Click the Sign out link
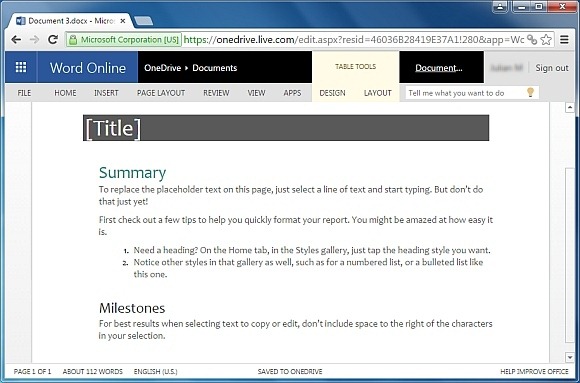Screen dimensions: 580x383 point(552,68)
